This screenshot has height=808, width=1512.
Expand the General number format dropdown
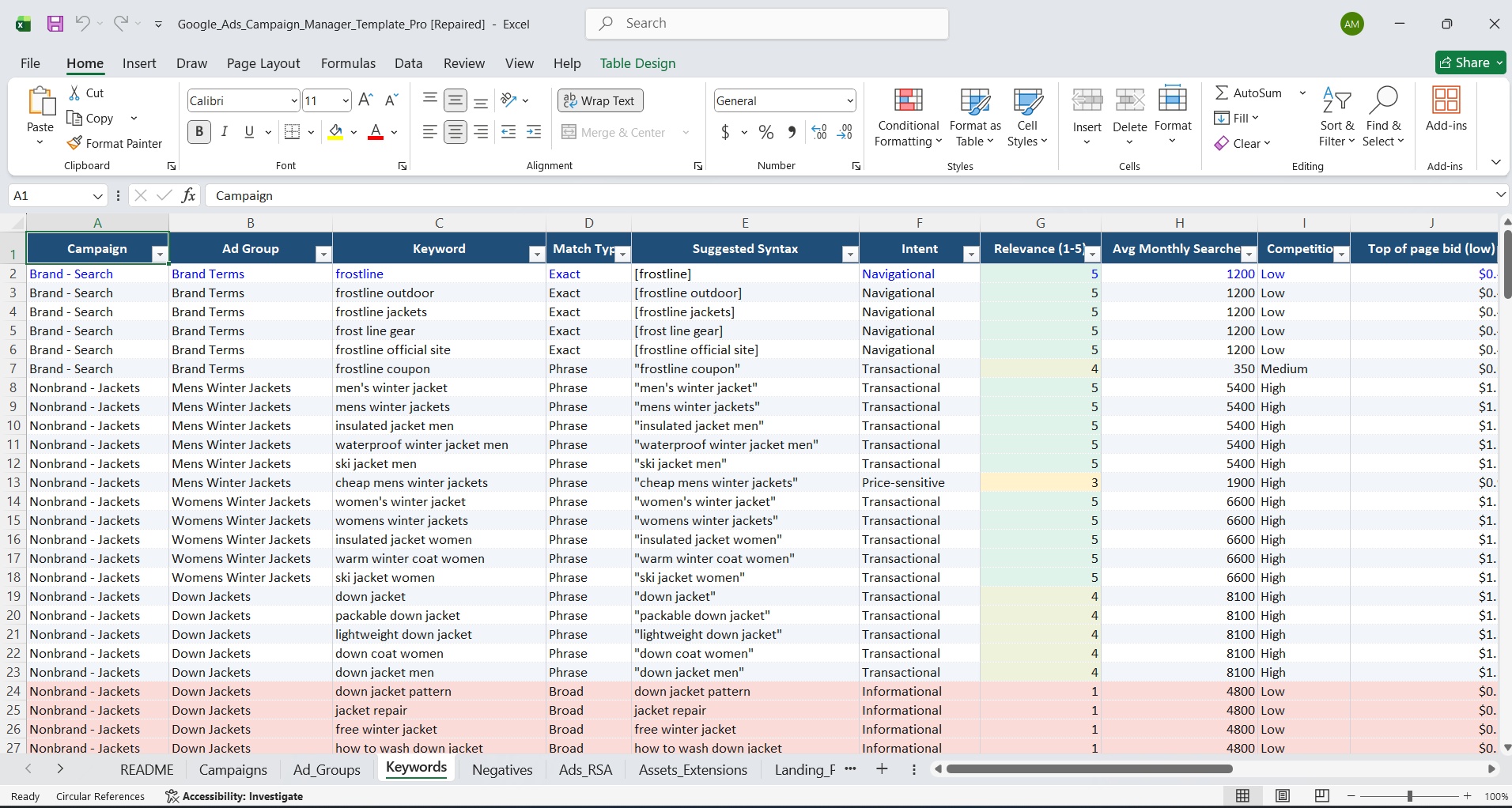point(850,100)
